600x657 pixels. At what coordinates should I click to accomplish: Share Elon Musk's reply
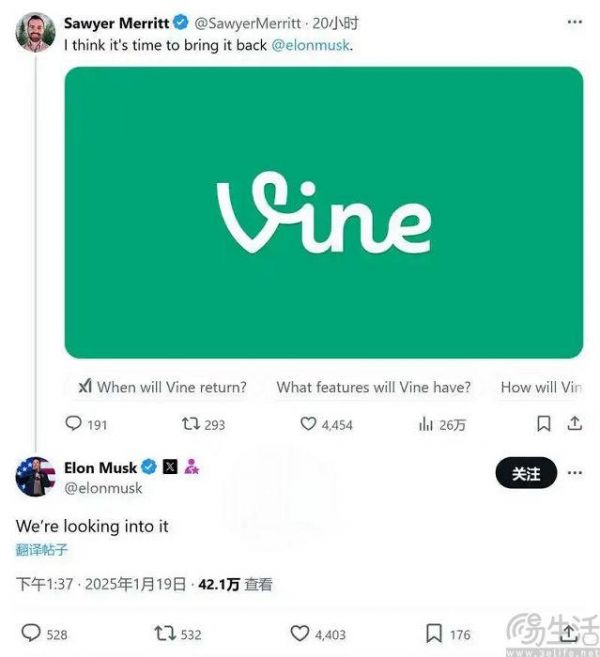tap(569, 633)
